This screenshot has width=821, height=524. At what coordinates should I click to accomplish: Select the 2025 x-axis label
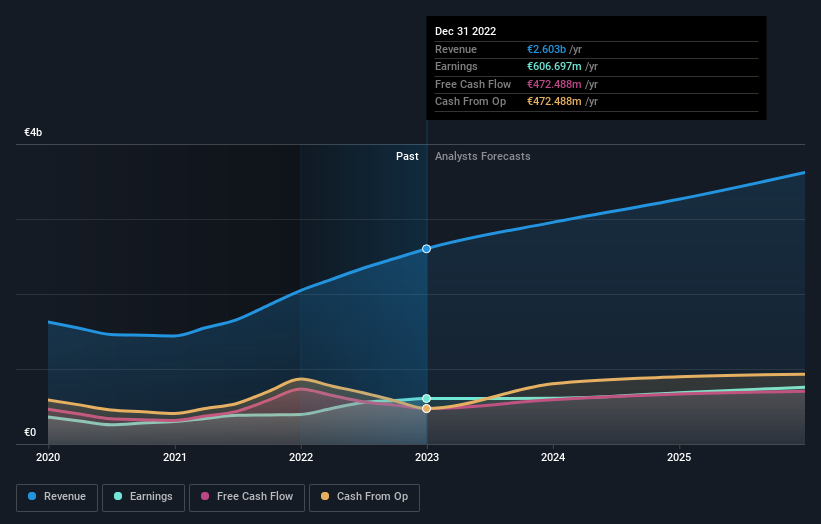[x=679, y=457]
